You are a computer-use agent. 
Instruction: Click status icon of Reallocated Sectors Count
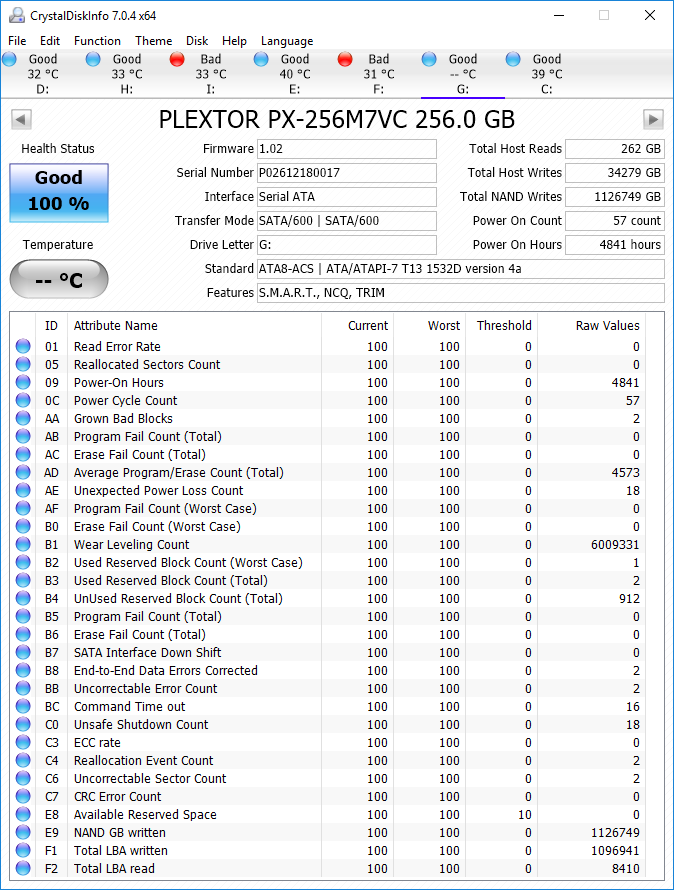(x=23, y=364)
